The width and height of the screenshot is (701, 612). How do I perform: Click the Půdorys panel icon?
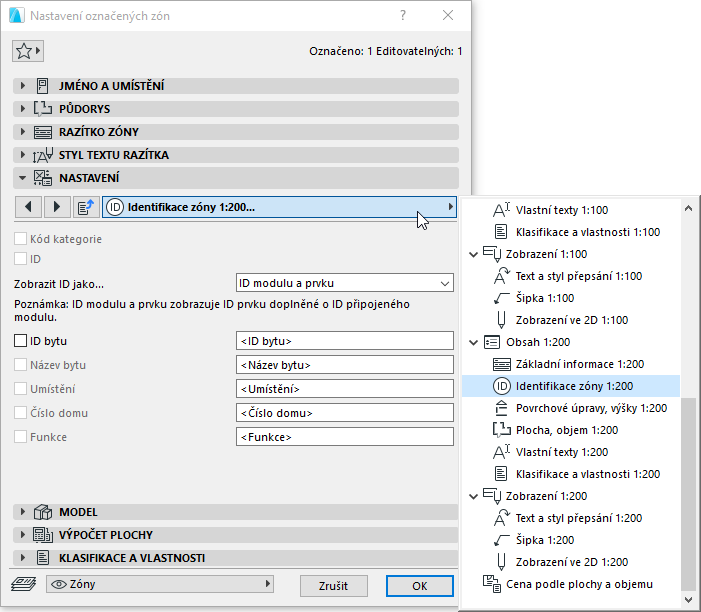click(x=42, y=109)
